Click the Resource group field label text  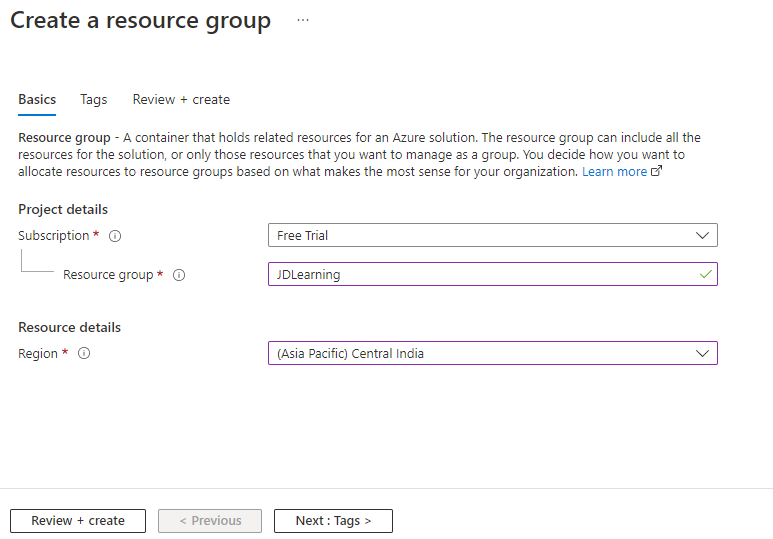tap(108, 275)
